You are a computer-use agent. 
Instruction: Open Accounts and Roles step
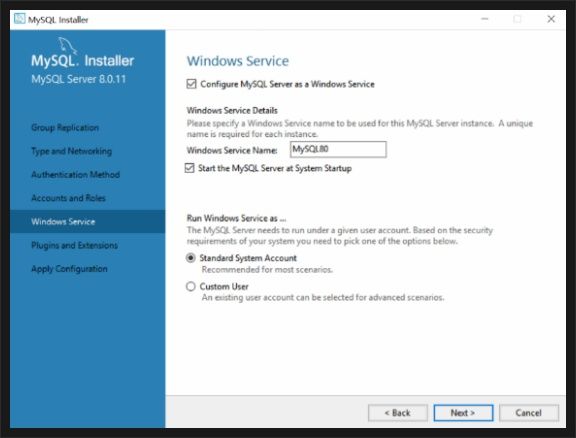coord(68,198)
